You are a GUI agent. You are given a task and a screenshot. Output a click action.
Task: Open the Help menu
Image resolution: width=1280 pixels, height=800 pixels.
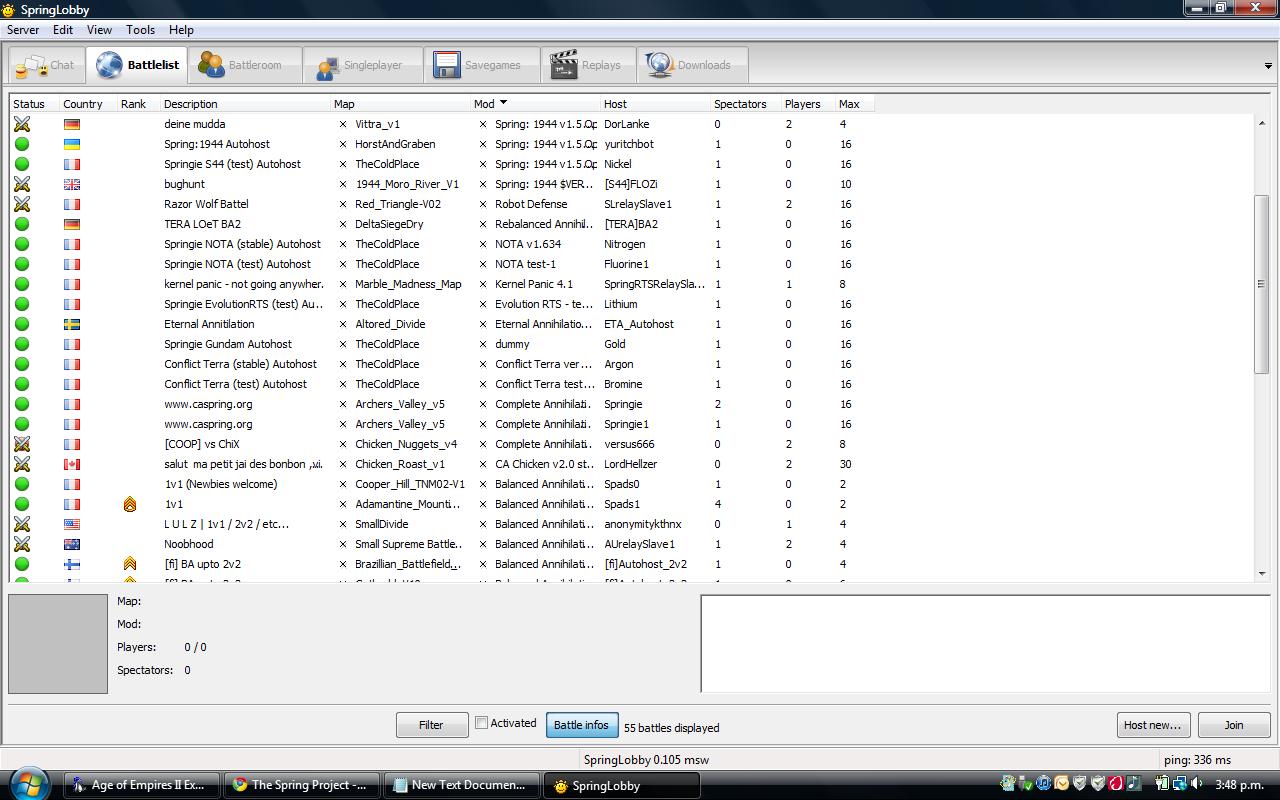(x=181, y=30)
